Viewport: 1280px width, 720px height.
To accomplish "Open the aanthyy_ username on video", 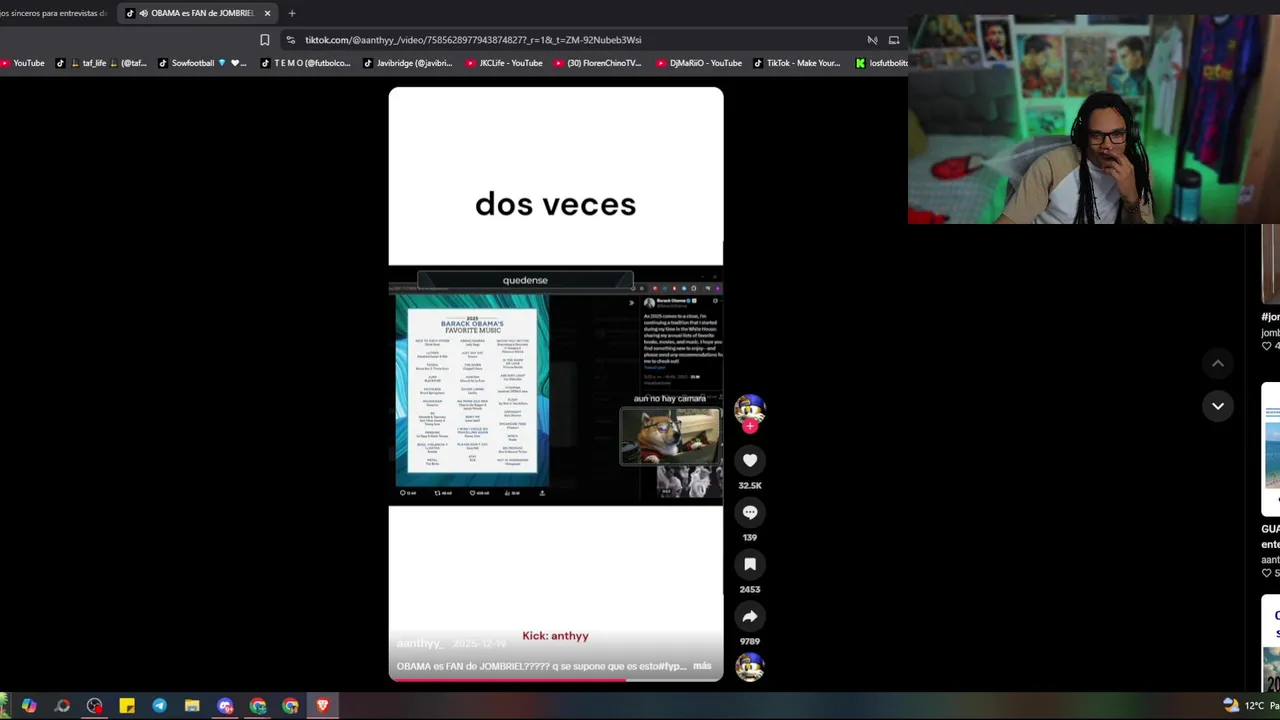I will 419,643.
